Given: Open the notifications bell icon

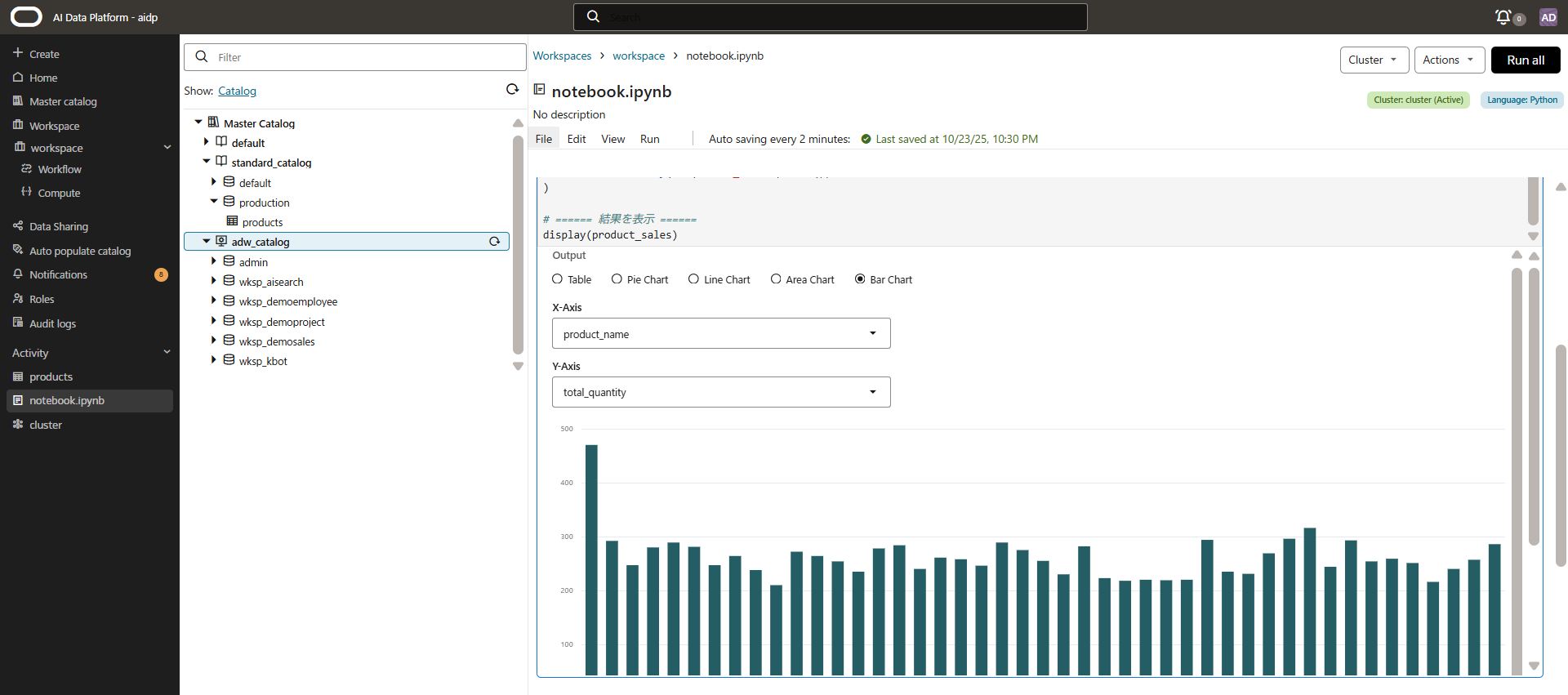Looking at the screenshot, I should (x=1503, y=17).
